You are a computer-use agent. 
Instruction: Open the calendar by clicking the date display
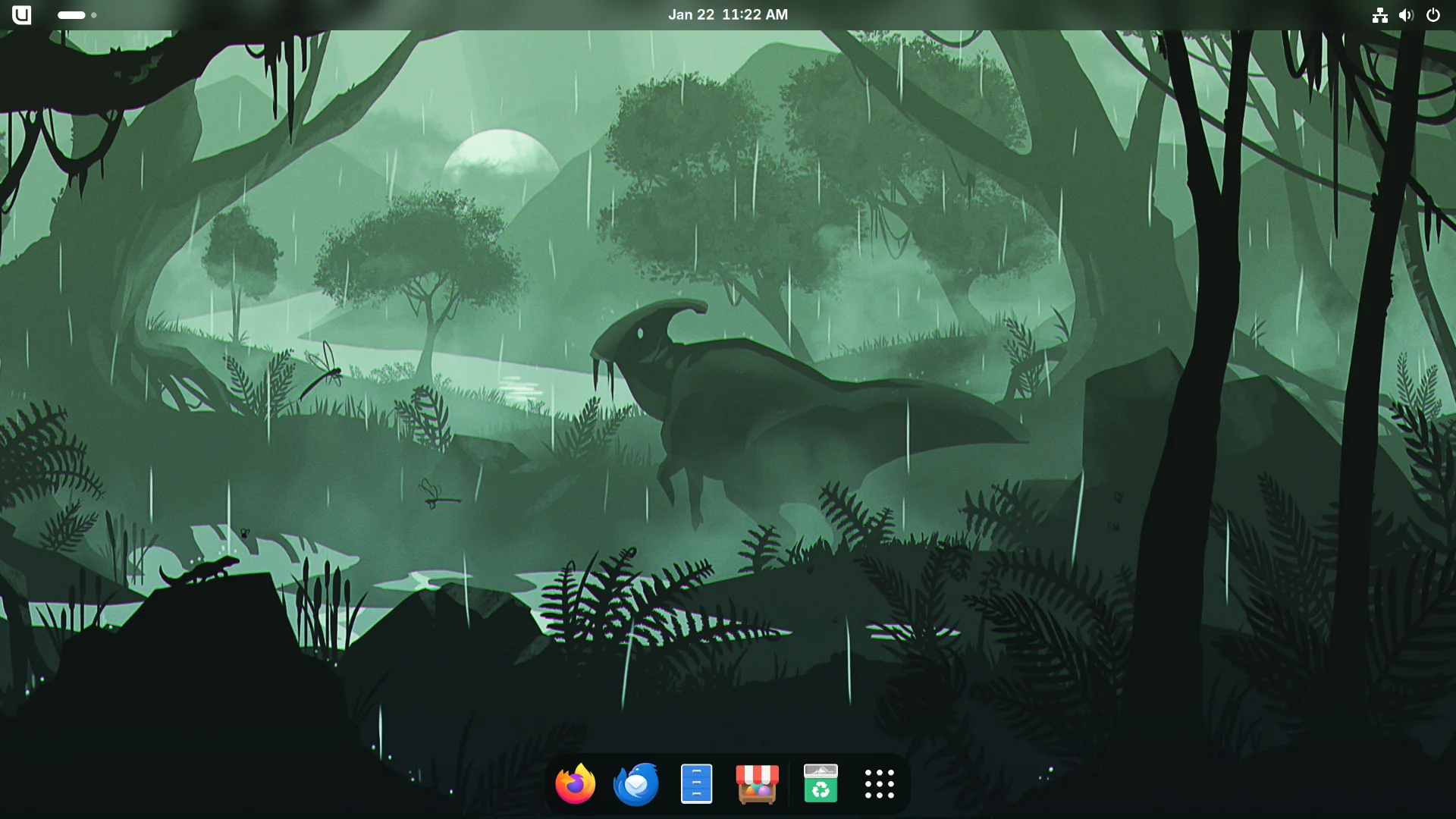coord(727,14)
